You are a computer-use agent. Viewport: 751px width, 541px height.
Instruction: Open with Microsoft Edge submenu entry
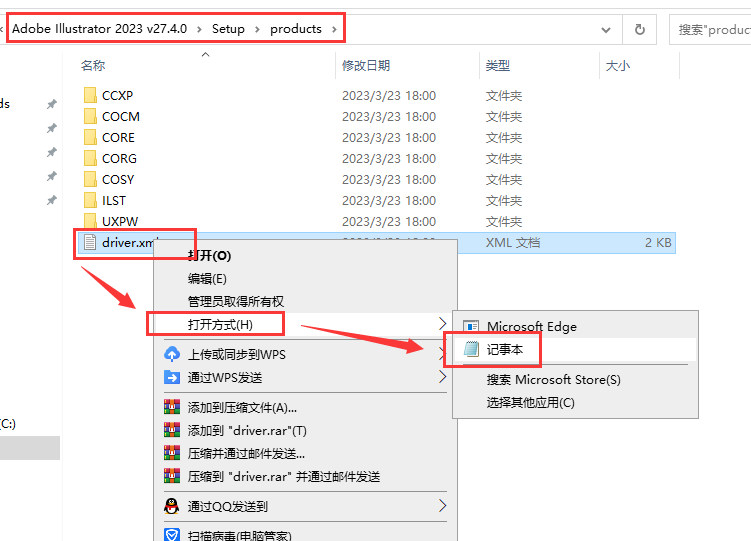pos(532,327)
